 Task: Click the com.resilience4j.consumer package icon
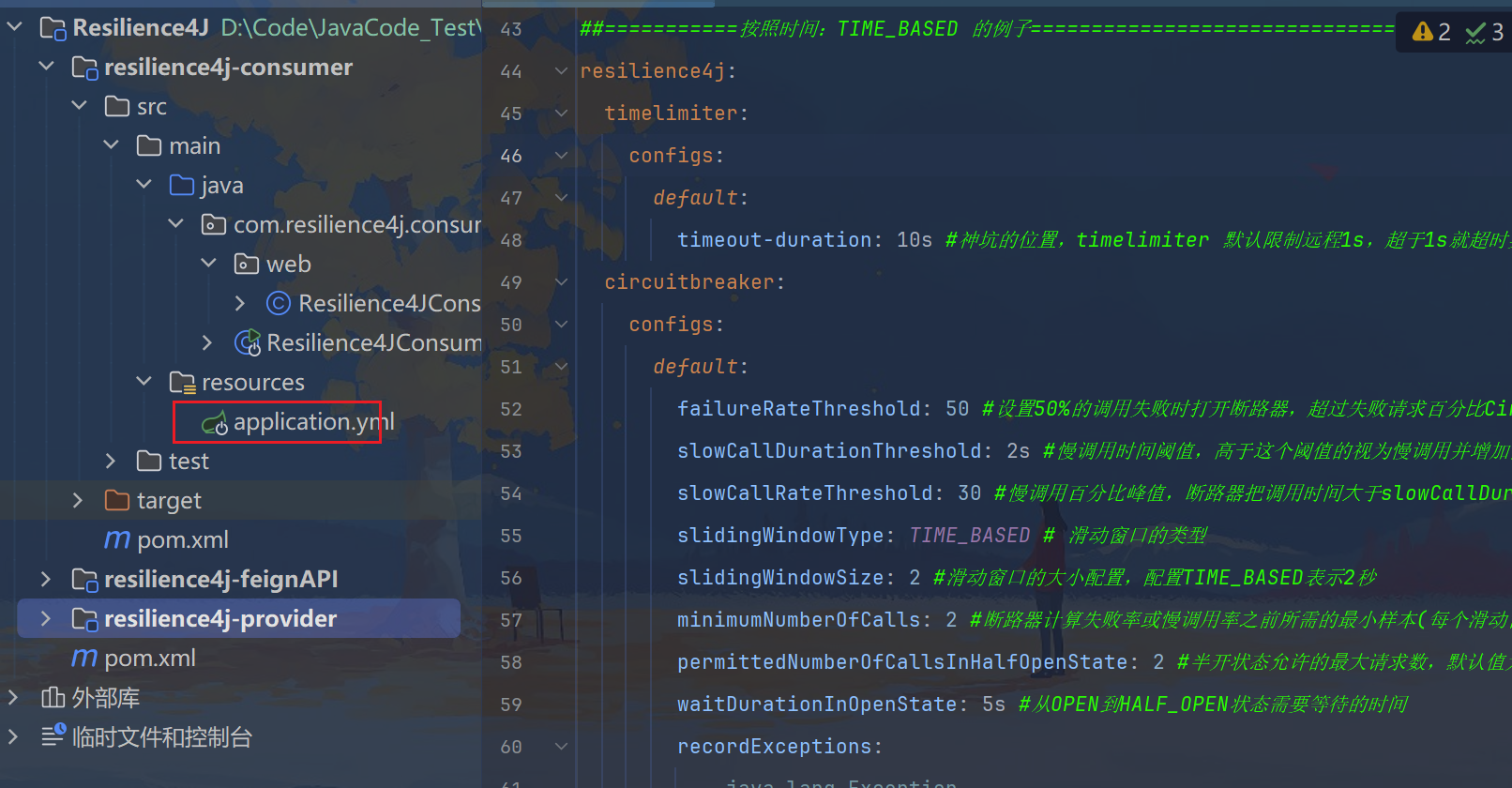(214, 224)
